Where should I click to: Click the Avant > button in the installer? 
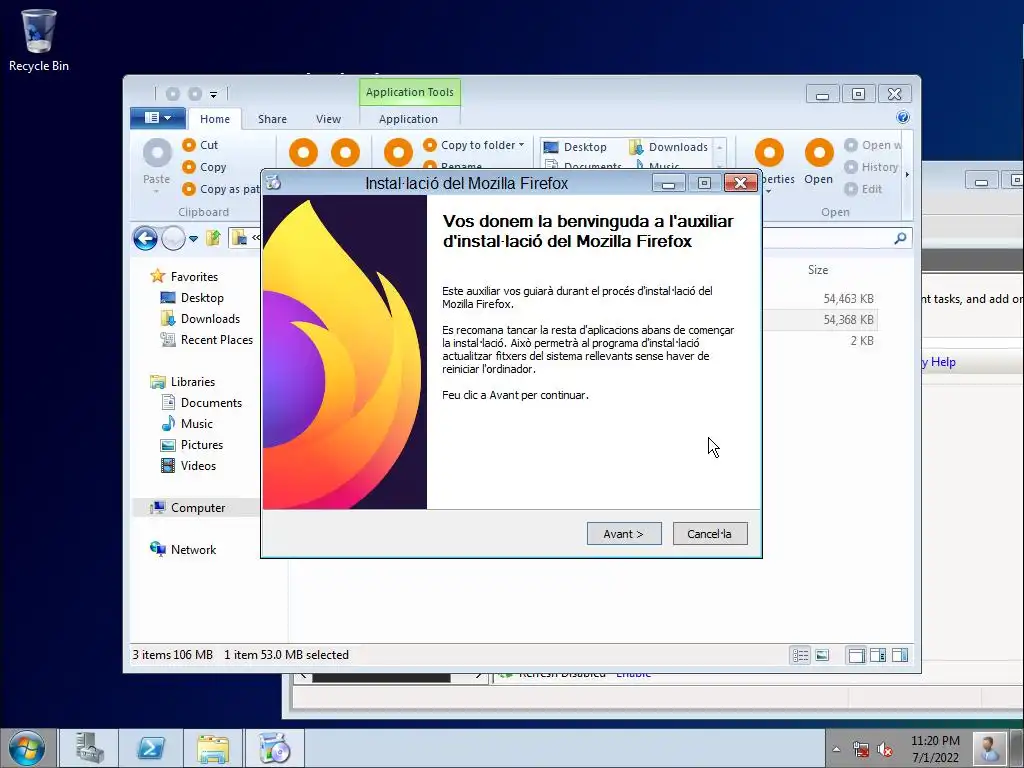624,534
